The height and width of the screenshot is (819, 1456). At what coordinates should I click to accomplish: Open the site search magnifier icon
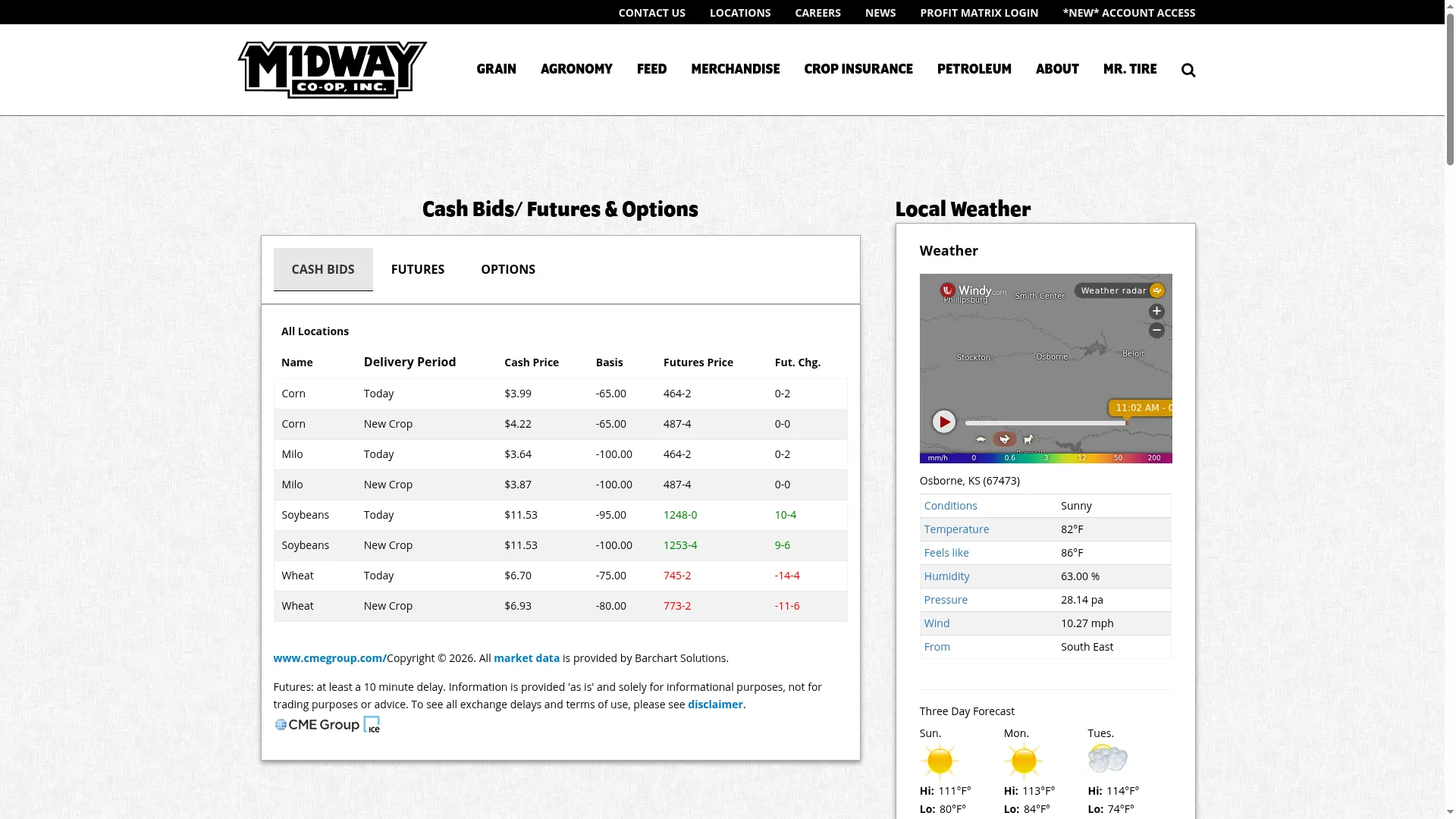(x=1188, y=70)
